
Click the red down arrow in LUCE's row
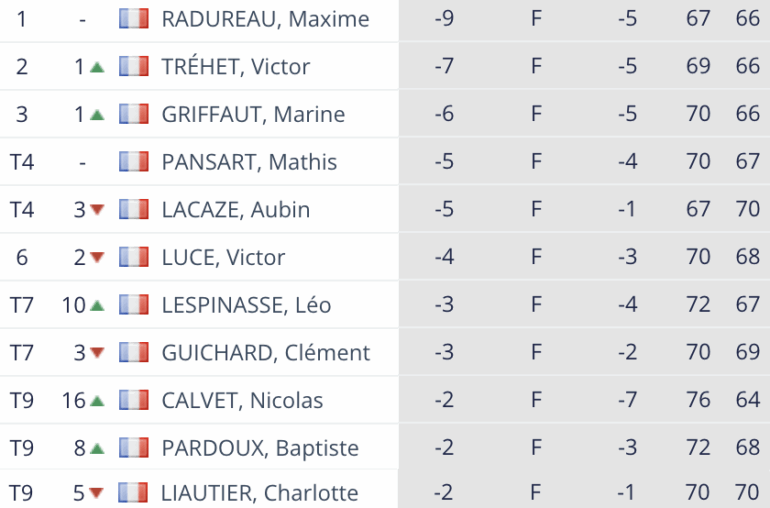[x=97, y=258]
